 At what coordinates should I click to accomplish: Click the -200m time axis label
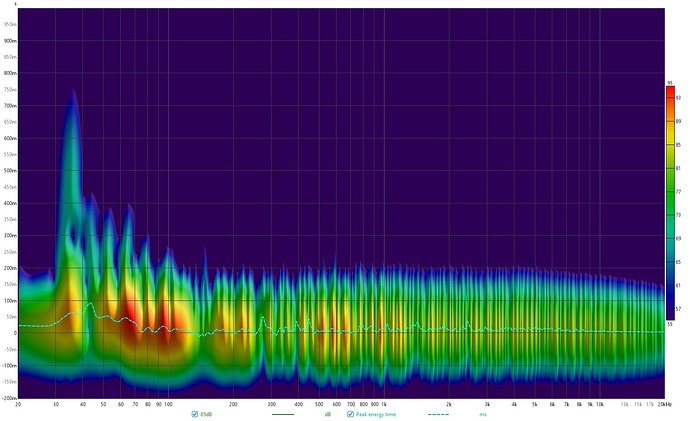tap(10, 397)
